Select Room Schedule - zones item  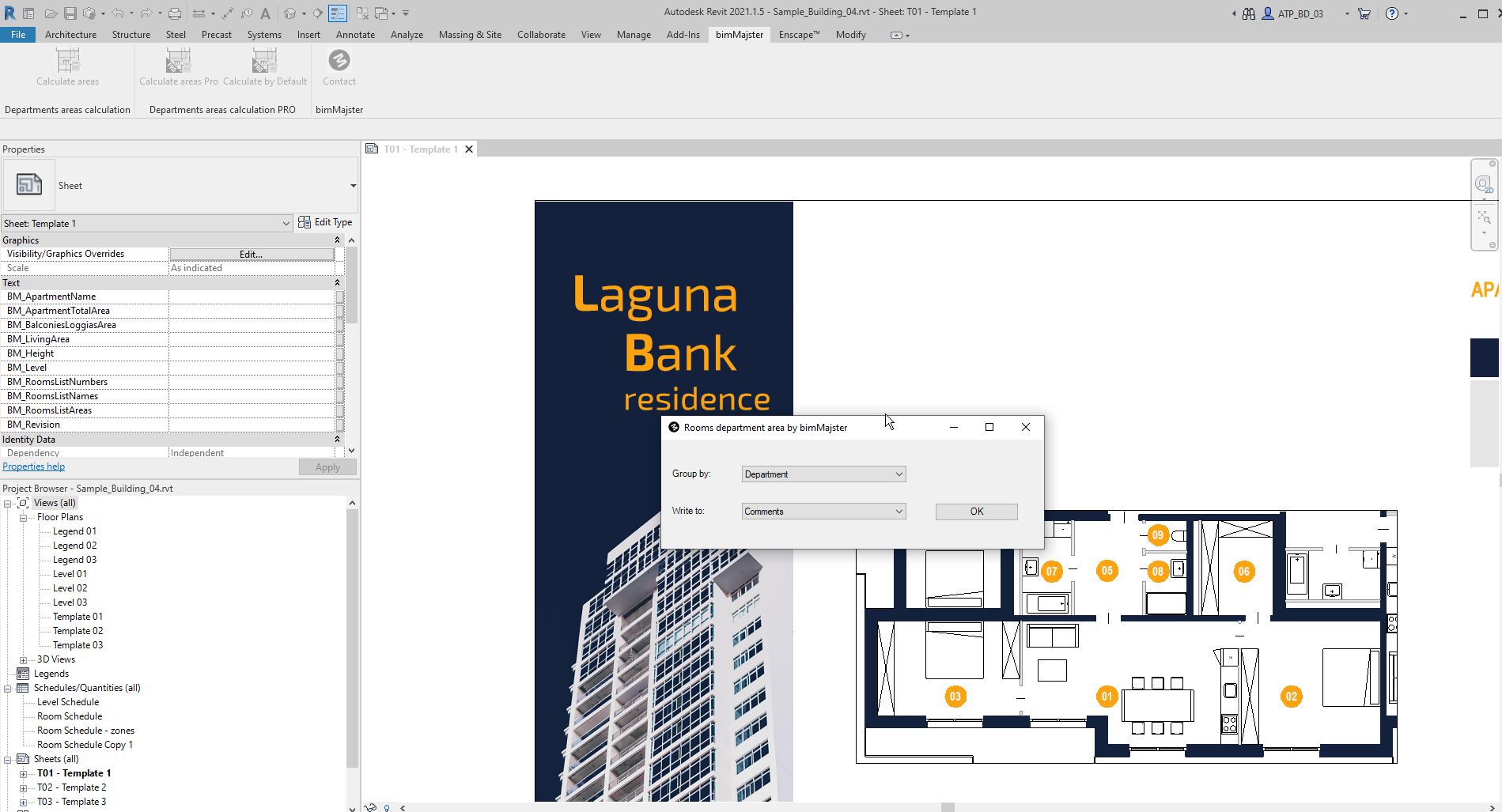tap(85, 731)
